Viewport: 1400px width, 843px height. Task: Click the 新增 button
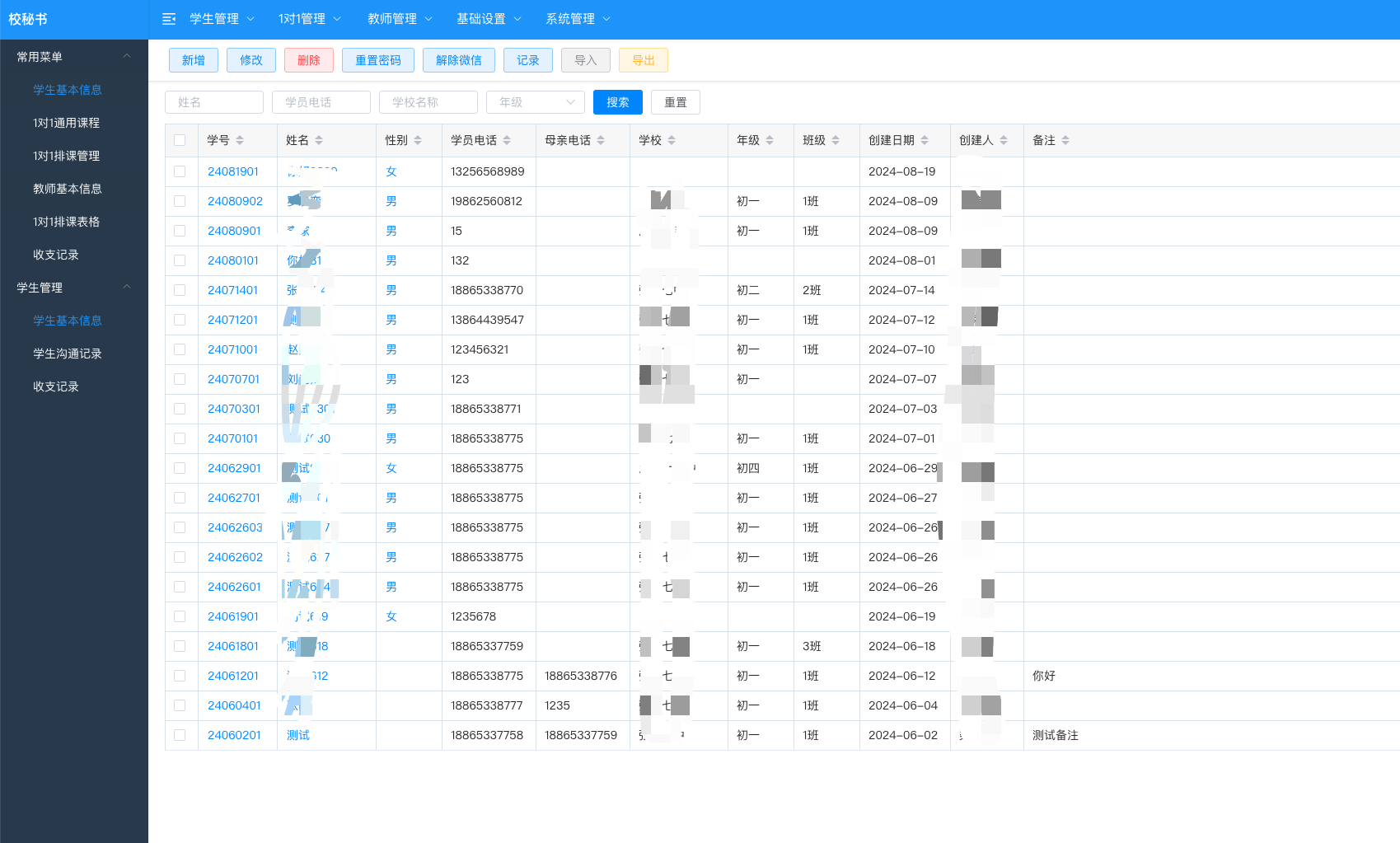(194, 60)
